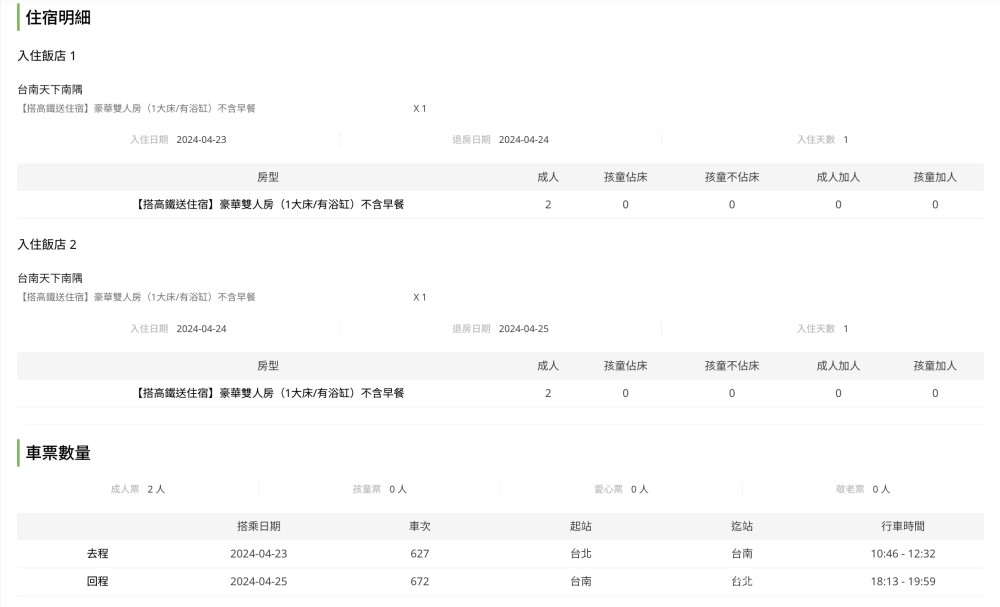1000x607 pixels.
Task: Click 孩童票 0 人 ticket count
Action: (379, 489)
